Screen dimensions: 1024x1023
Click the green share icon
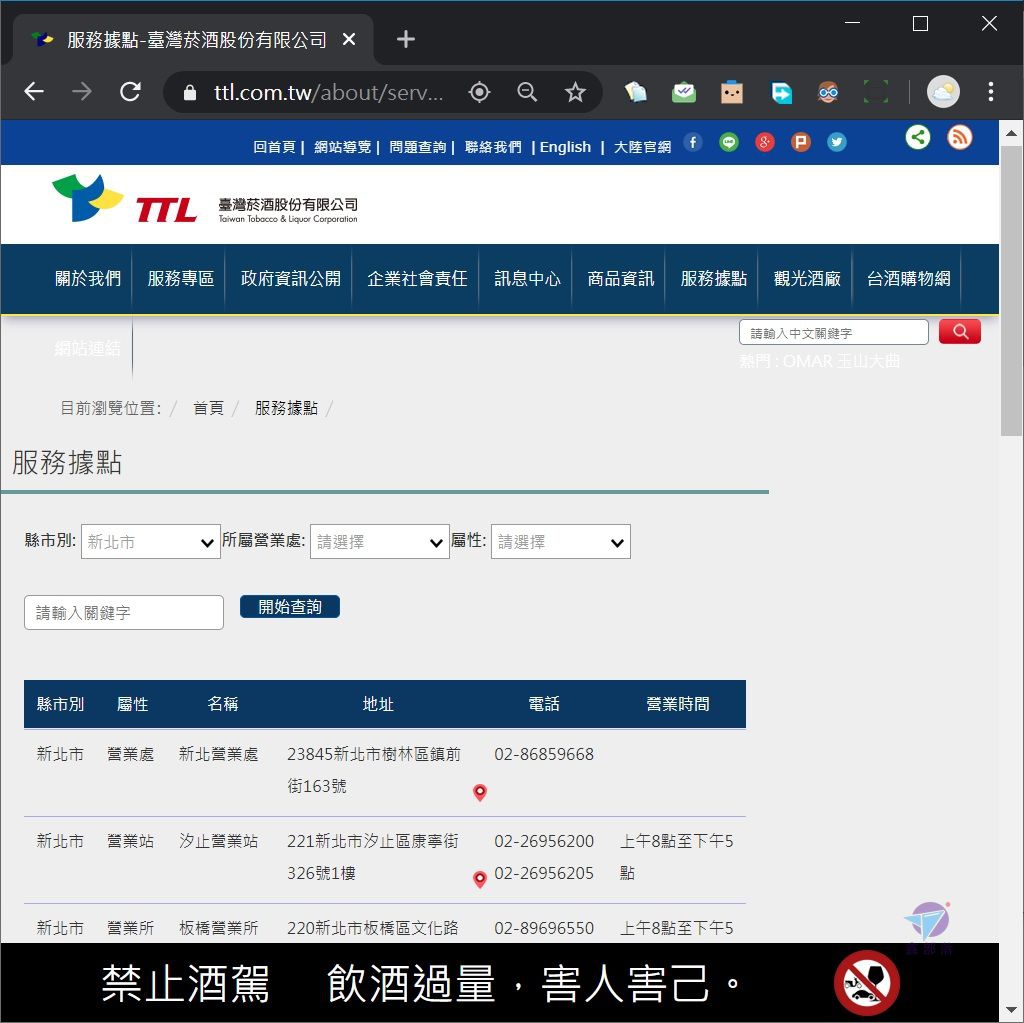coord(918,137)
